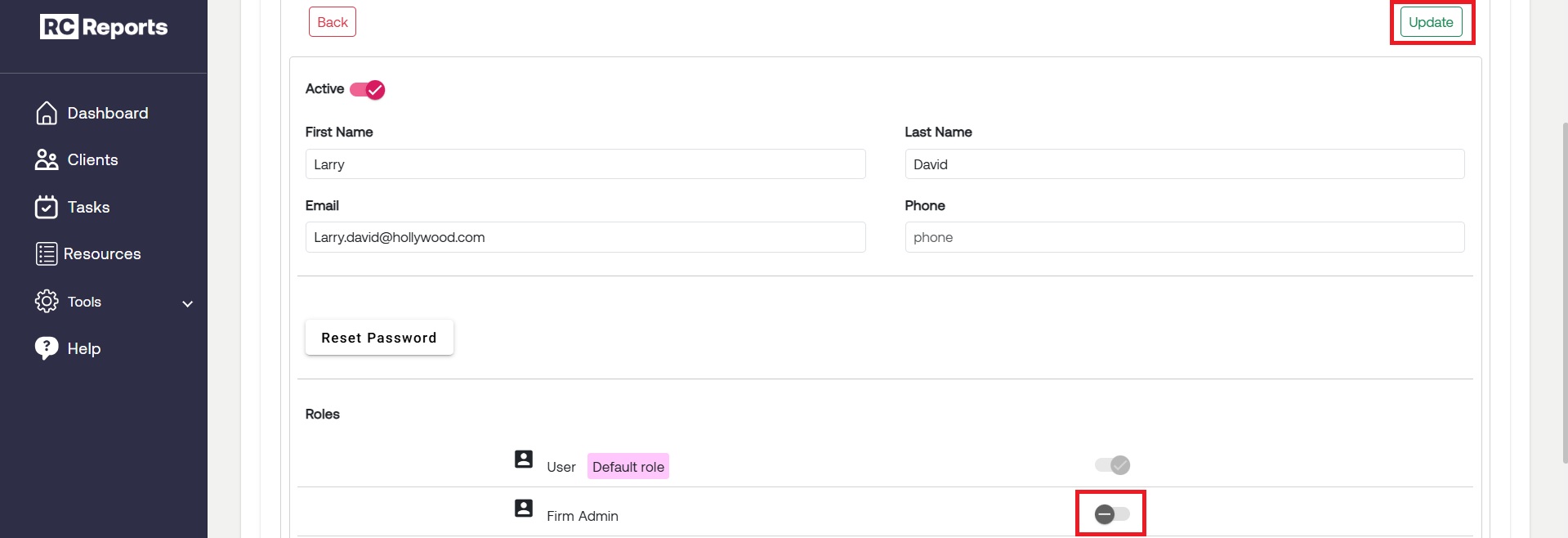Expand the Tools menu chevron
Viewport: 1568px width, 538px height.
click(x=187, y=303)
